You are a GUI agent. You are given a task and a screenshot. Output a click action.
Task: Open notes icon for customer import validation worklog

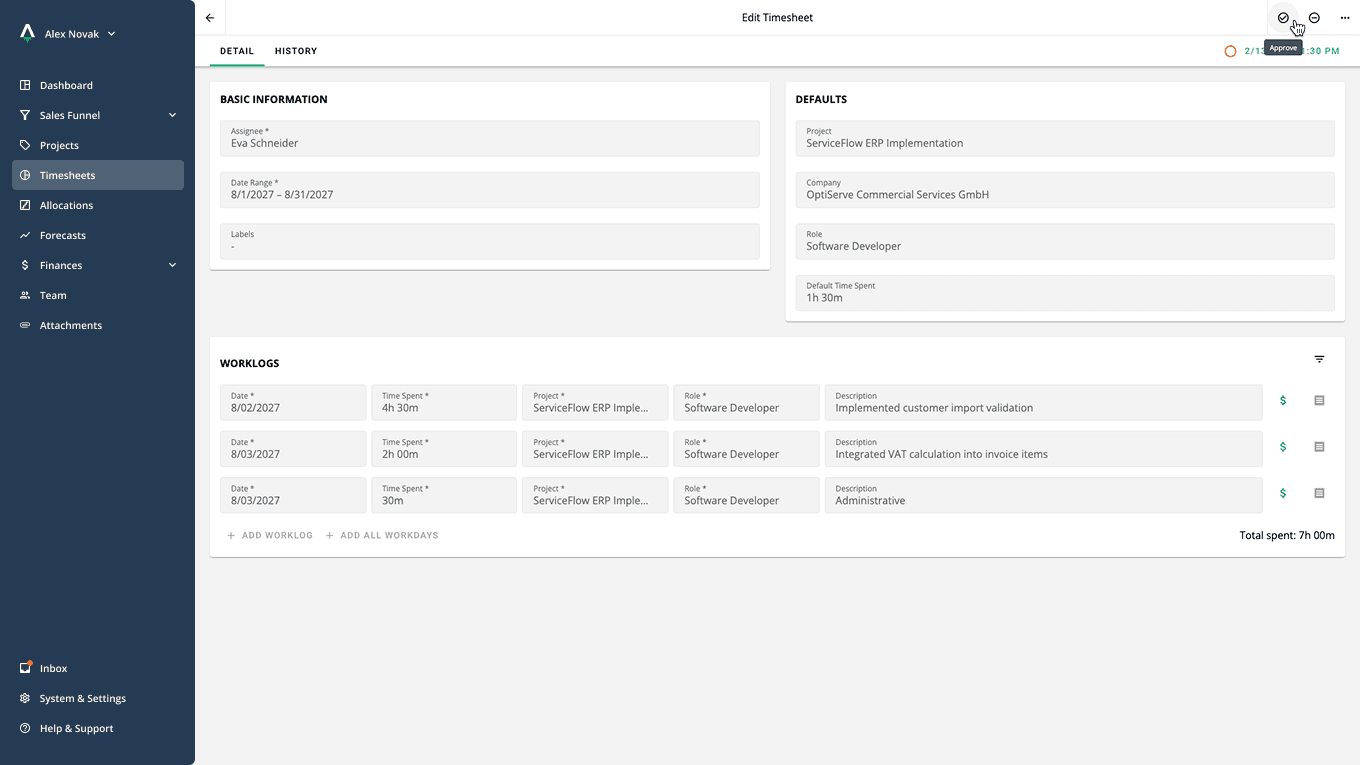(x=1319, y=401)
